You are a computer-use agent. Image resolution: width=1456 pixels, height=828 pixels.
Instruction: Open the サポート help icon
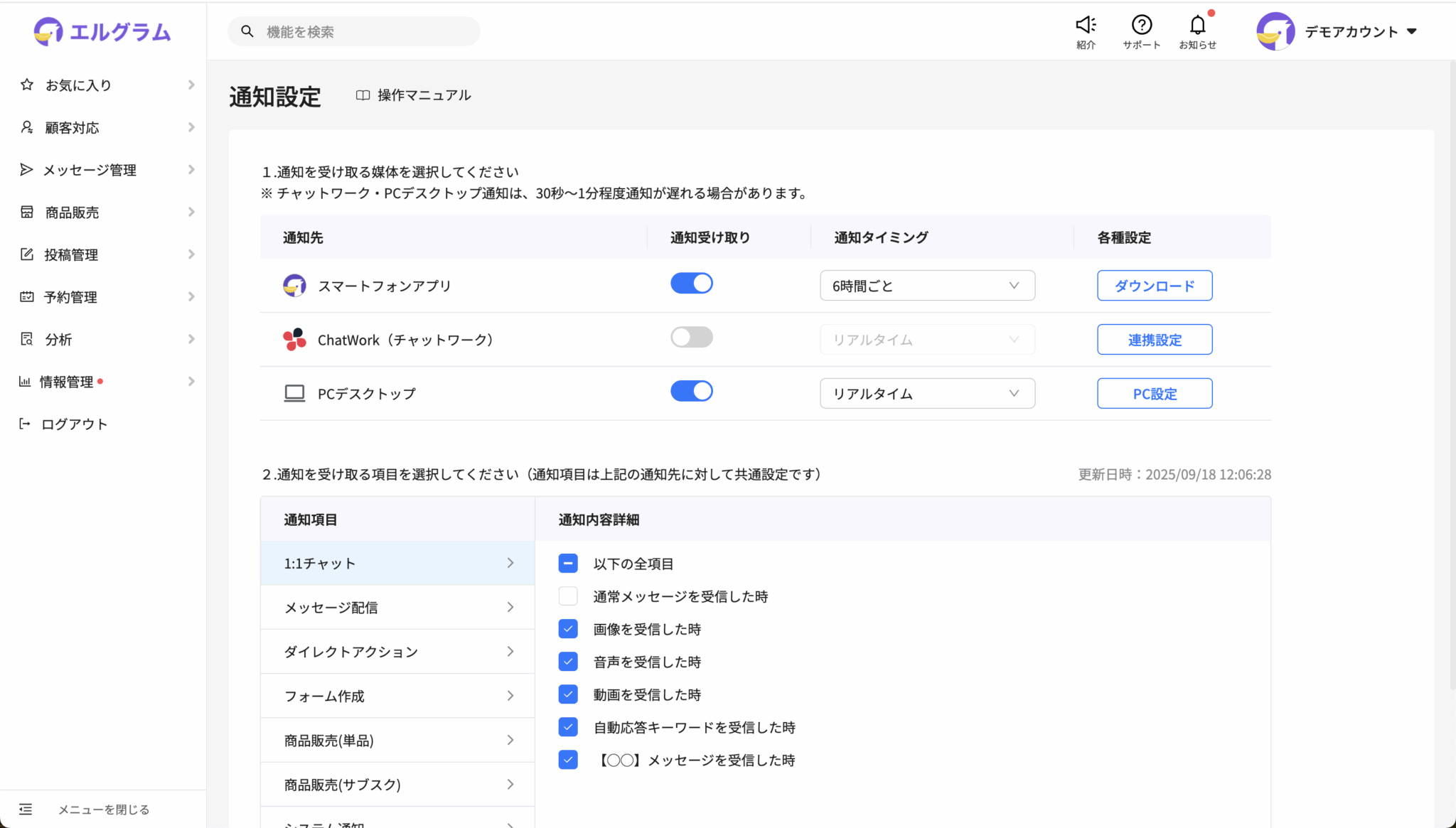tap(1141, 26)
